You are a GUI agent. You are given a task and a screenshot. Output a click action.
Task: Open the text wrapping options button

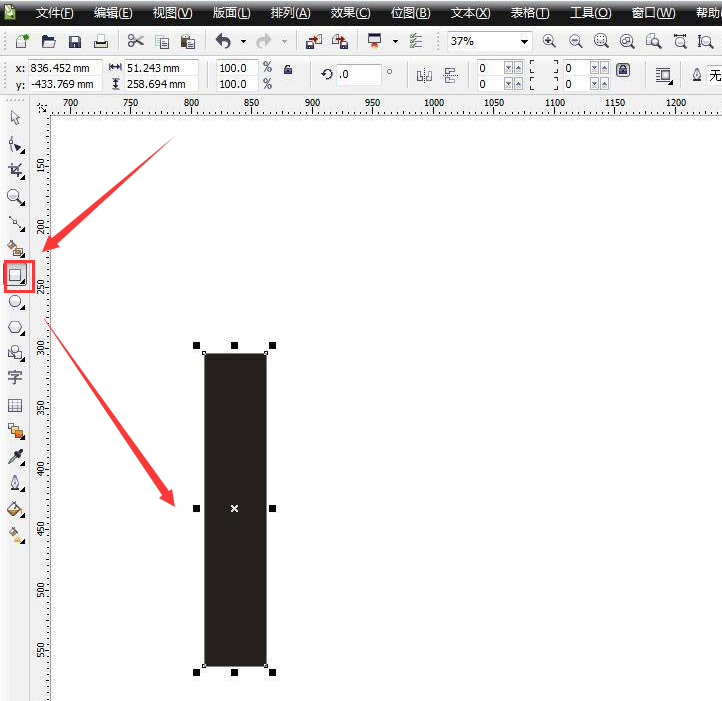click(x=664, y=76)
